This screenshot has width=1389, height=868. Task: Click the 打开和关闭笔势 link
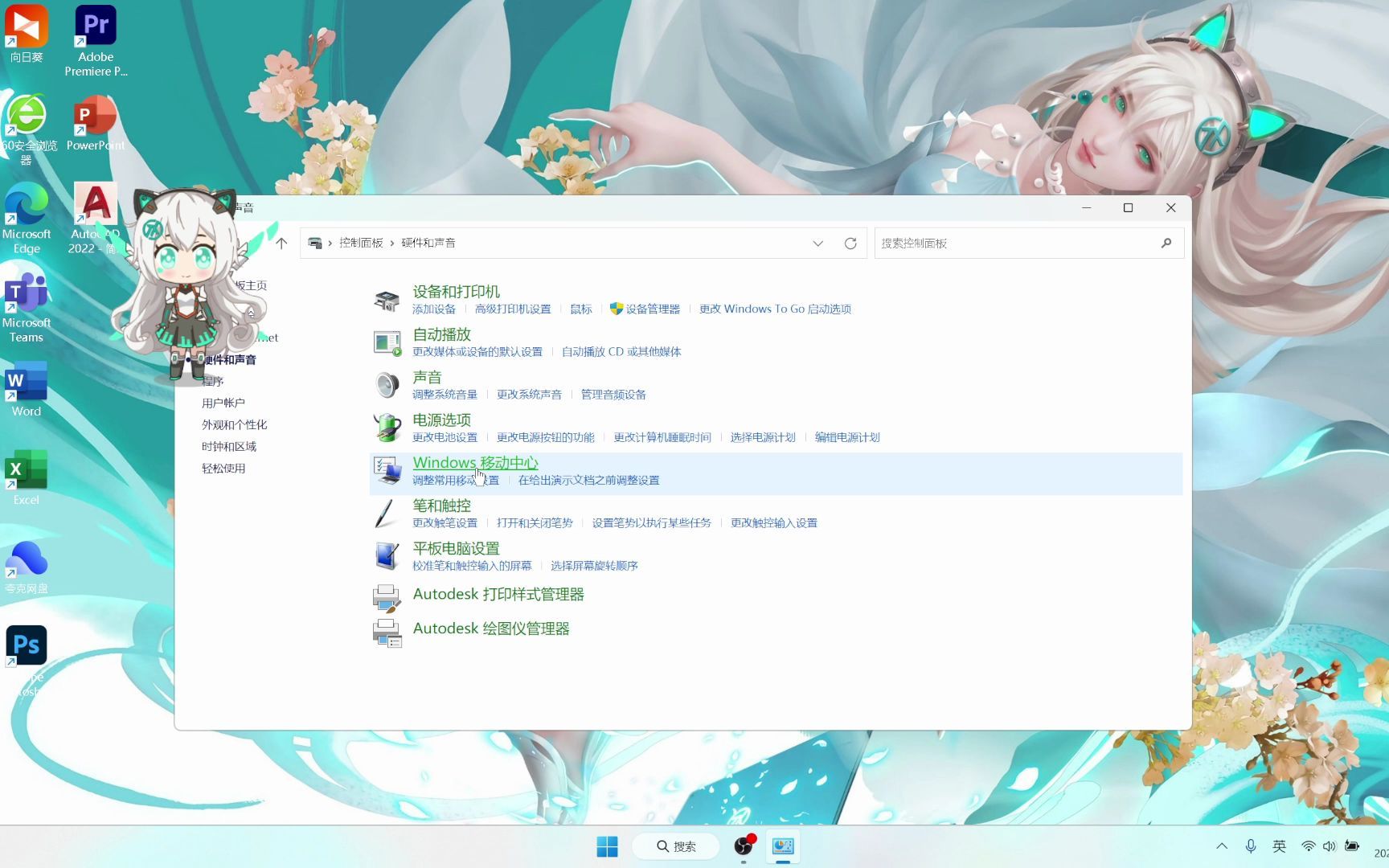coord(535,523)
